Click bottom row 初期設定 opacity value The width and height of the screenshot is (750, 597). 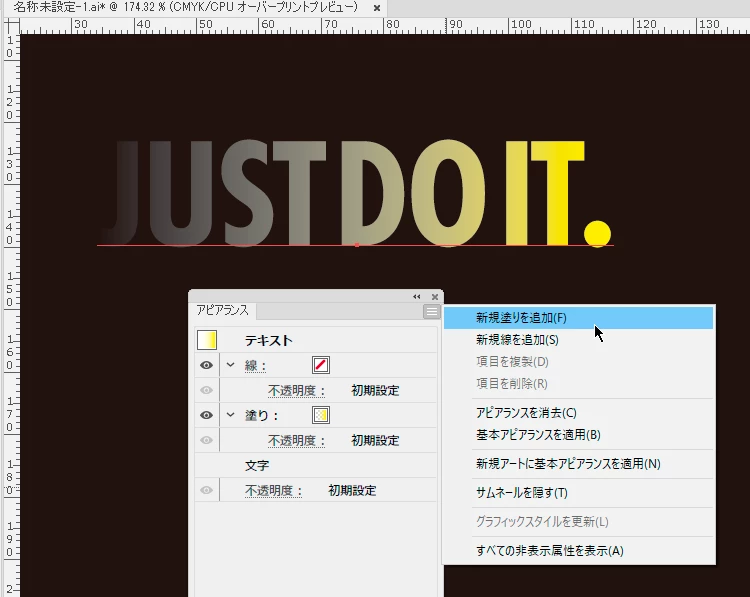[353, 491]
